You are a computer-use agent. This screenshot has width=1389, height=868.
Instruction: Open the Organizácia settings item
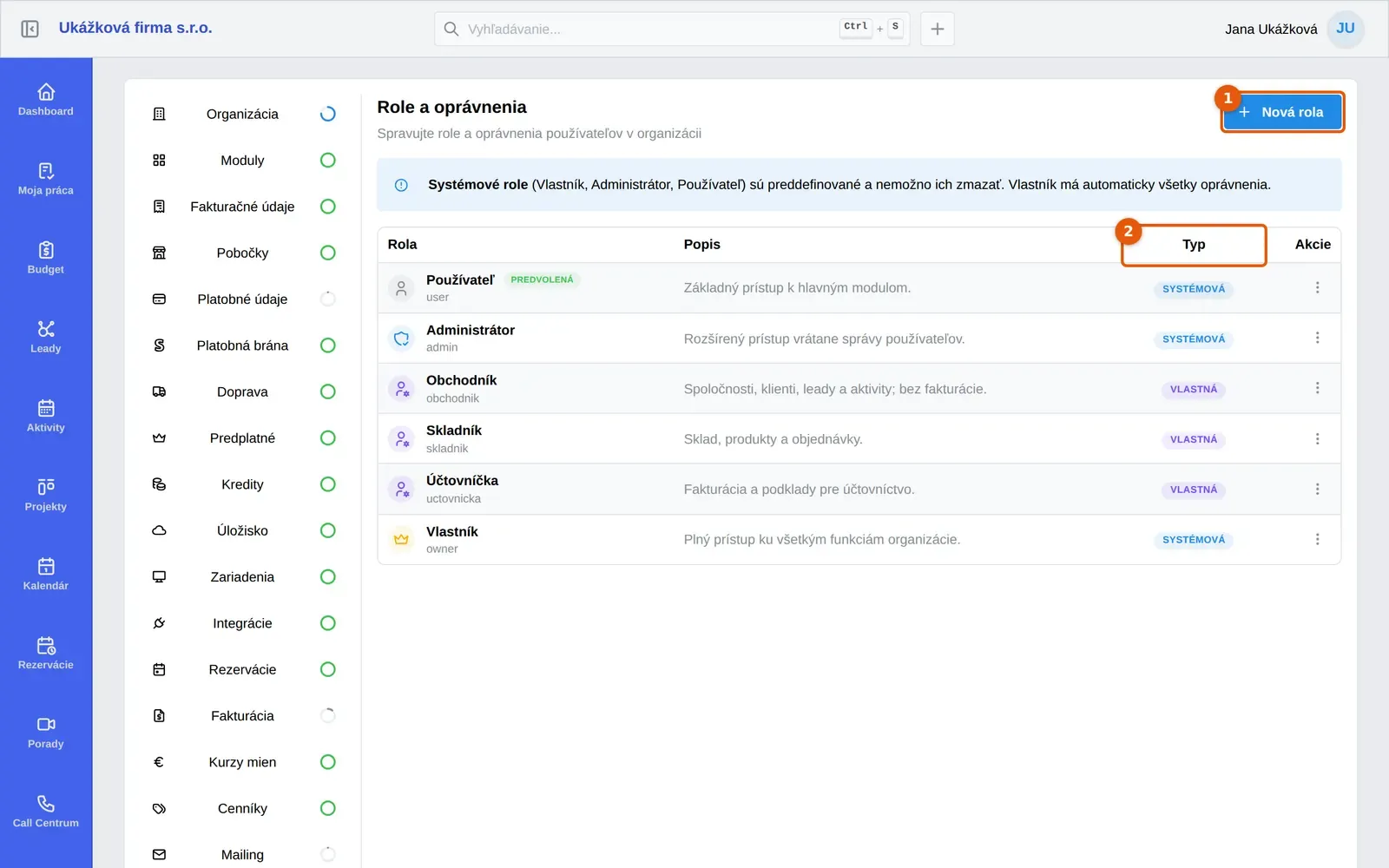click(x=242, y=114)
